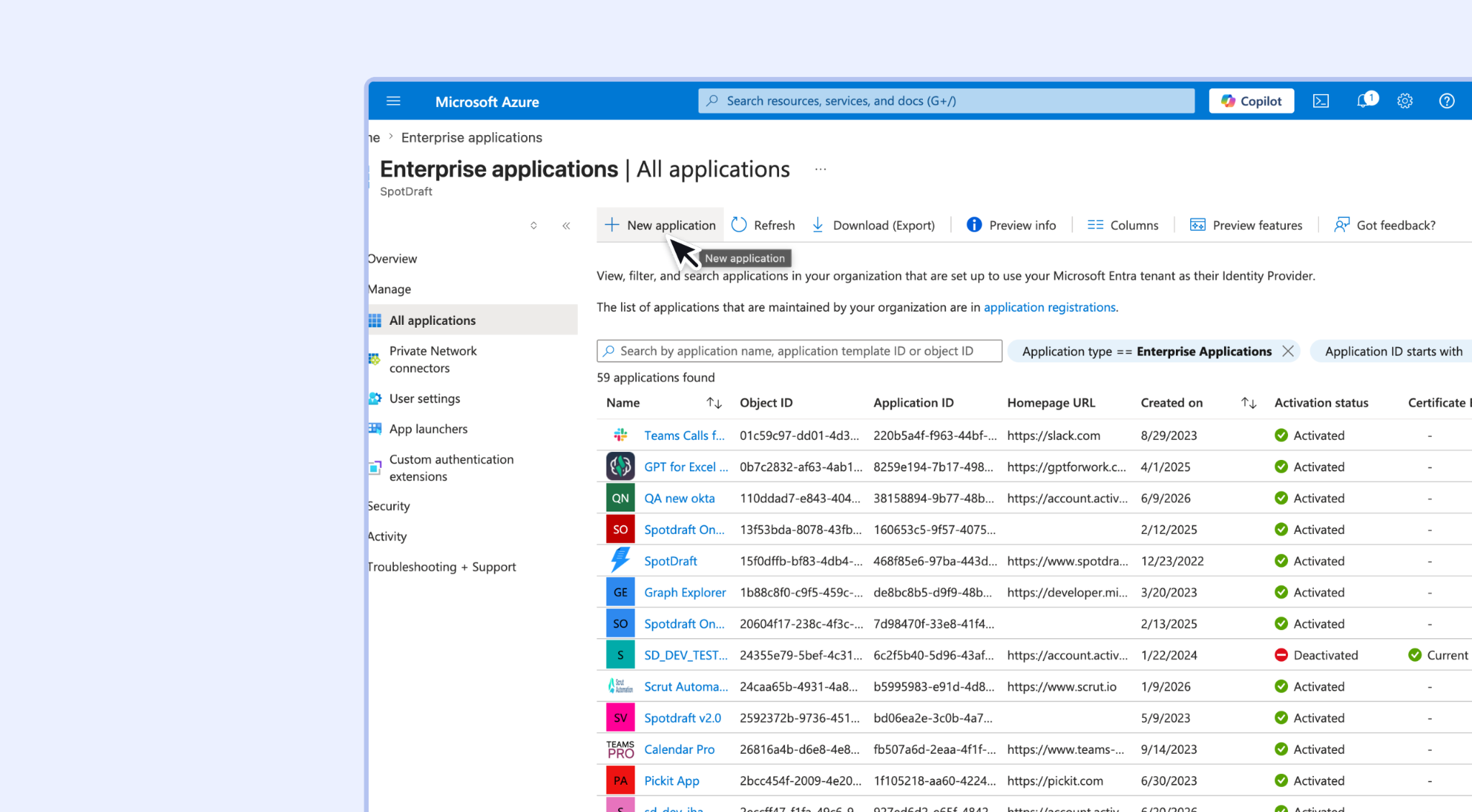Image resolution: width=1472 pixels, height=812 pixels.
Task: Collapse the side navigation with double chevron
Action: pos(566,226)
